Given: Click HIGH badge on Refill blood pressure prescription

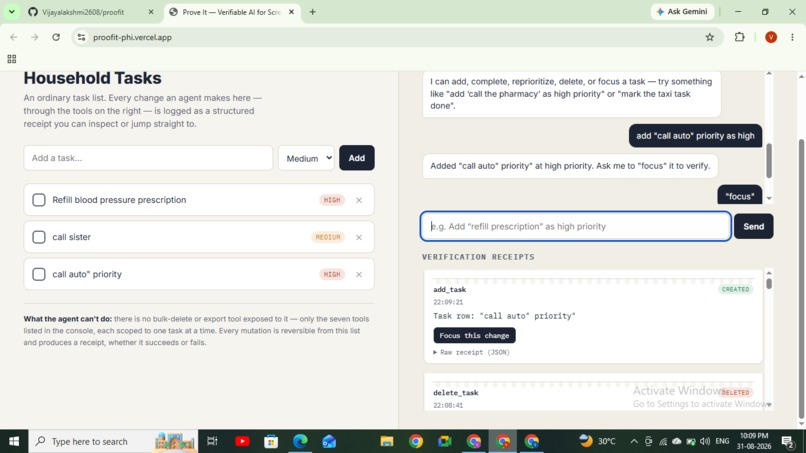Looking at the screenshot, I should [332, 200].
